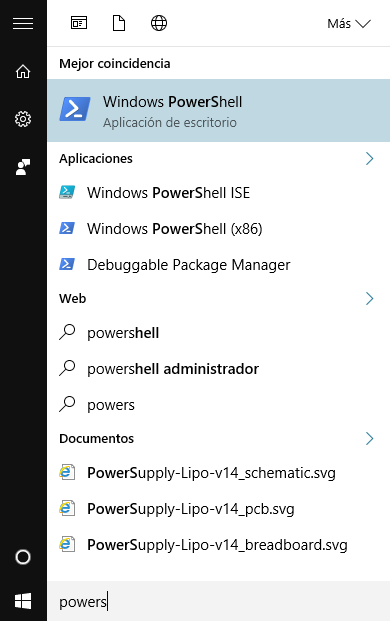
Task: Search the web for powers
Action: click(219, 405)
